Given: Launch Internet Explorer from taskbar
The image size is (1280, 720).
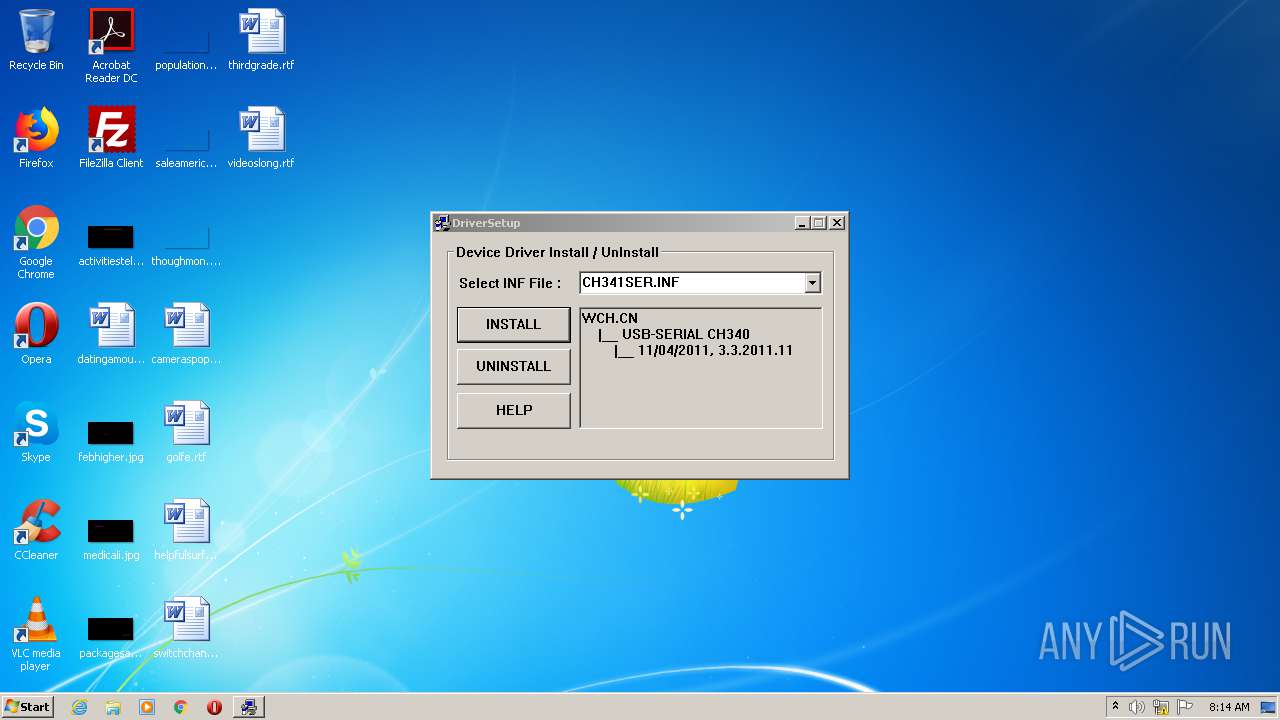Looking at the screenshot, I should 79,707.
